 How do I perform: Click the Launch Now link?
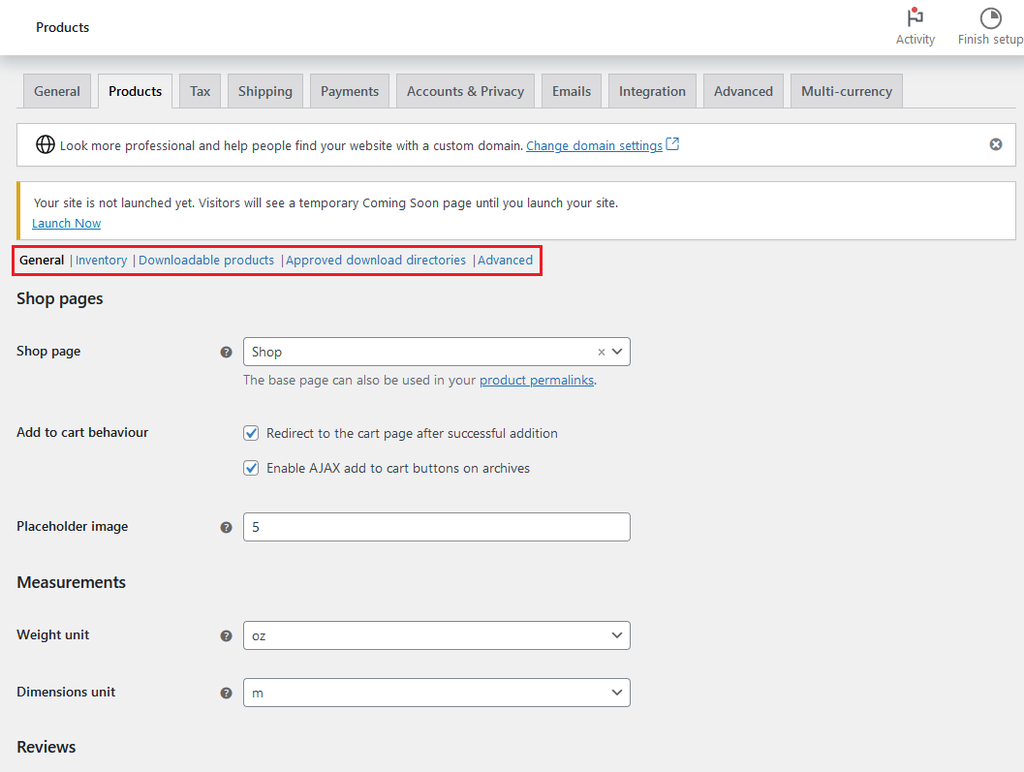tap(66, 223)
